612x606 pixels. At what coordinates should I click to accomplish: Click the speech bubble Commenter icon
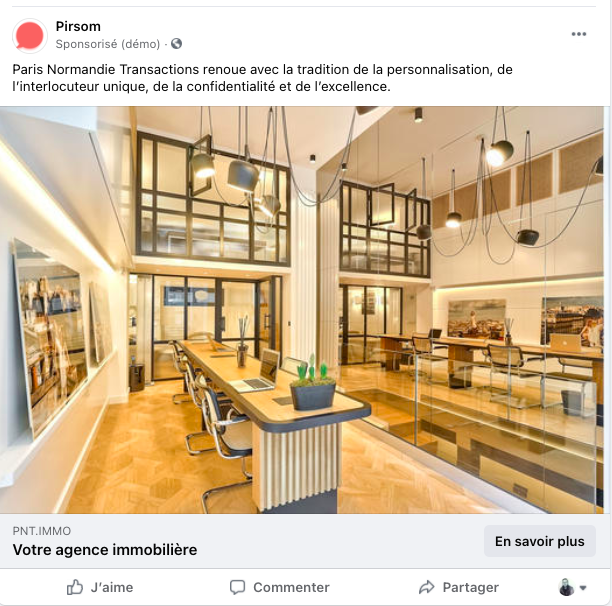(237, 587)
